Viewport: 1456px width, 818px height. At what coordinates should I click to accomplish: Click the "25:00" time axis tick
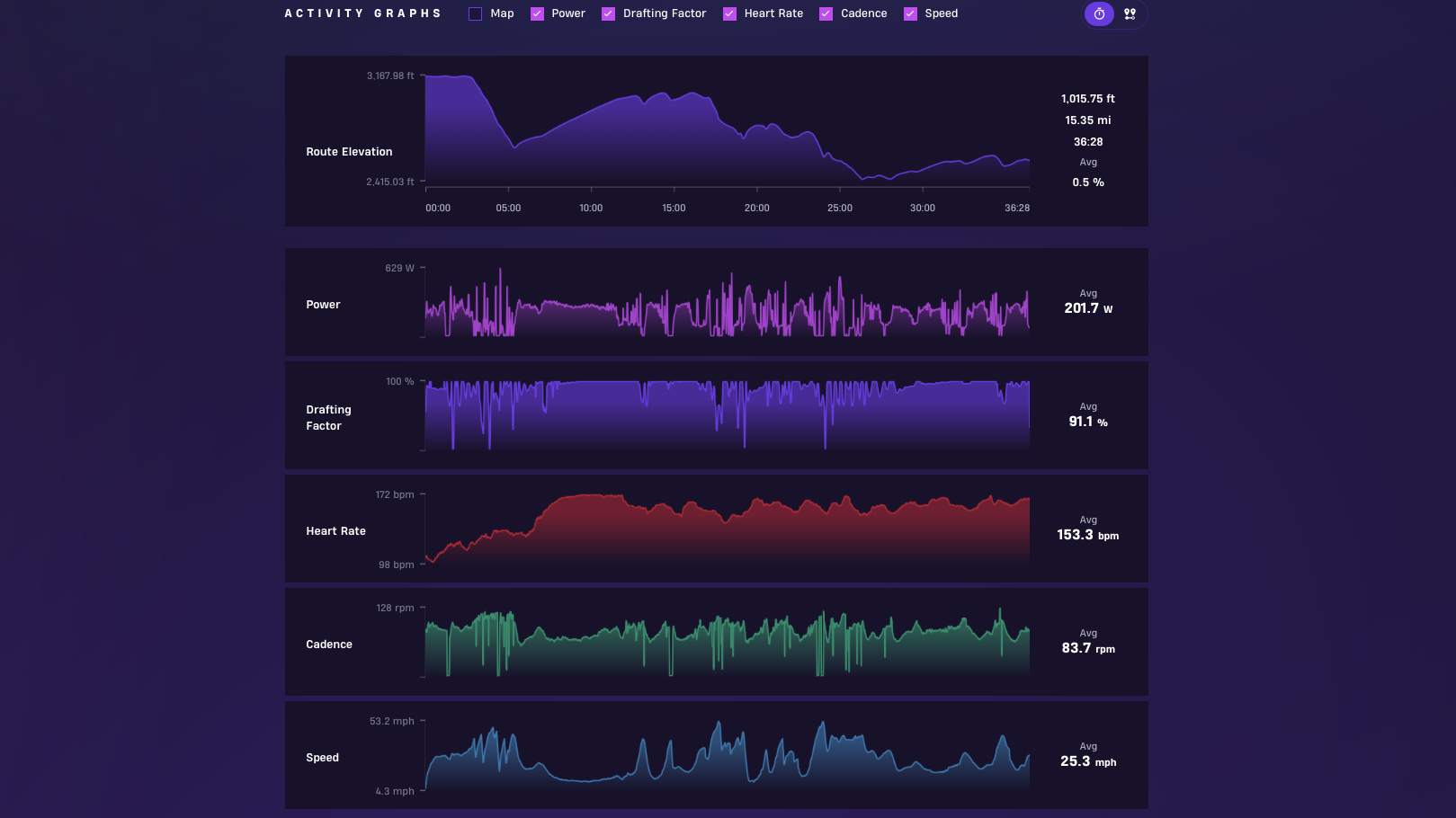pos(840,208)
